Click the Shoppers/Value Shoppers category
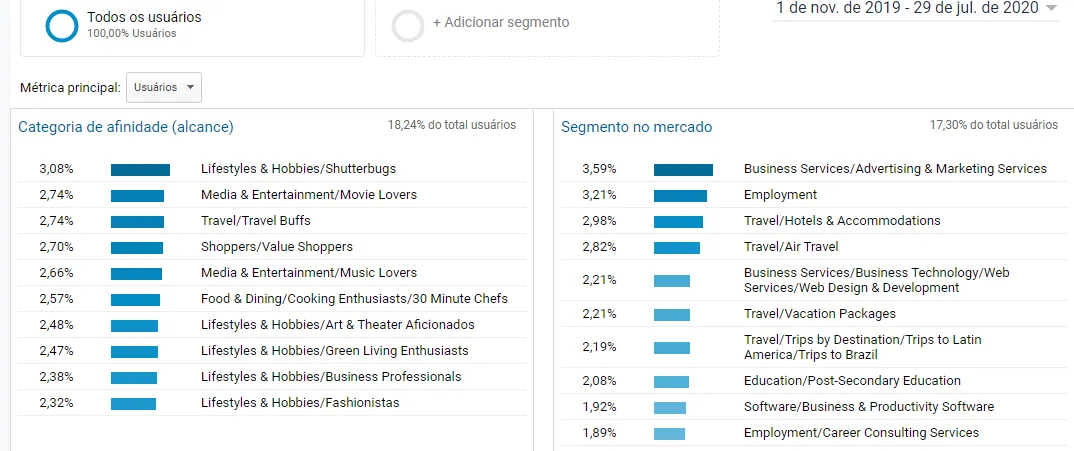The image size is (1074, 451). point(277,247)
